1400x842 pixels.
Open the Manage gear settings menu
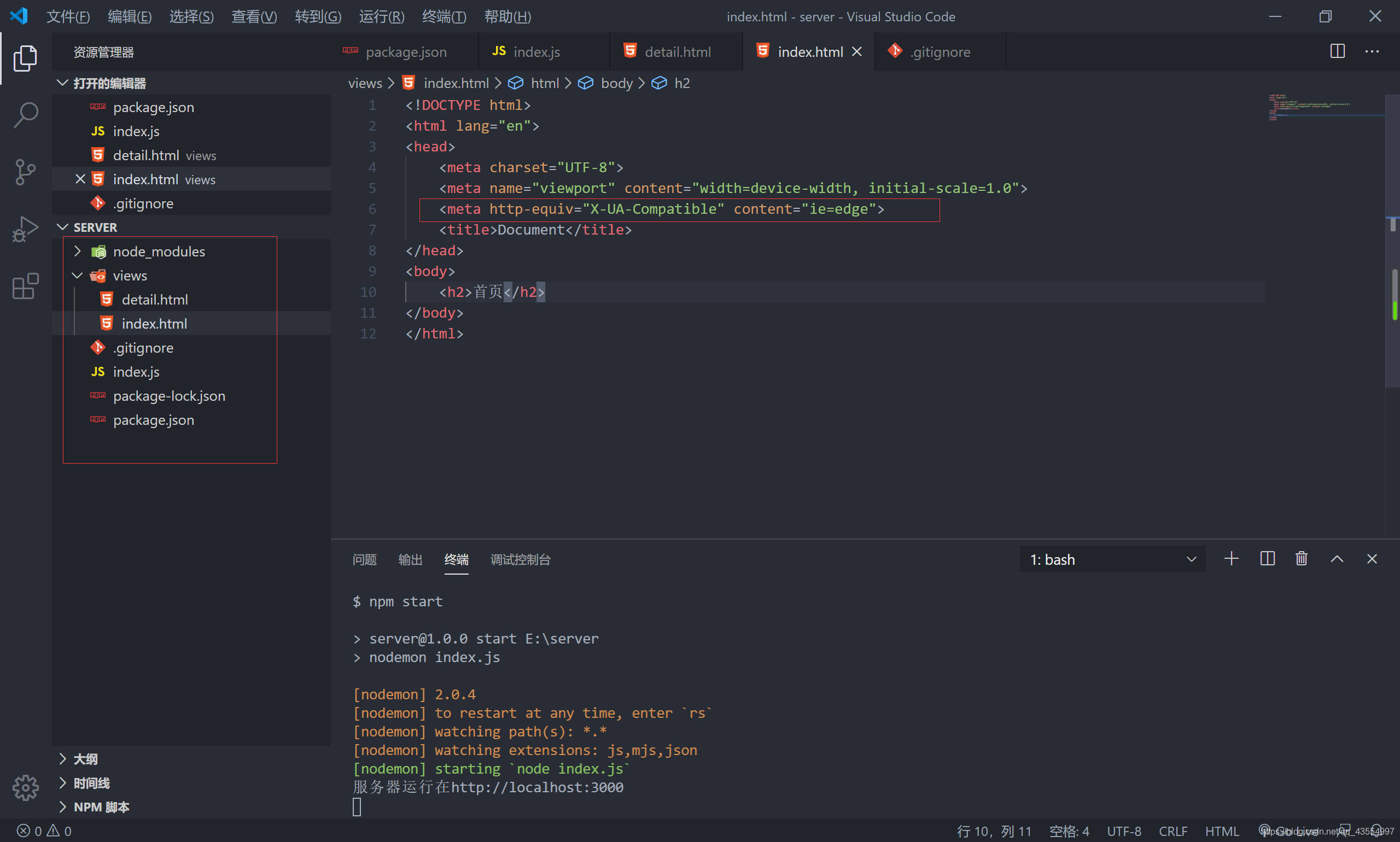pos(26,787)
